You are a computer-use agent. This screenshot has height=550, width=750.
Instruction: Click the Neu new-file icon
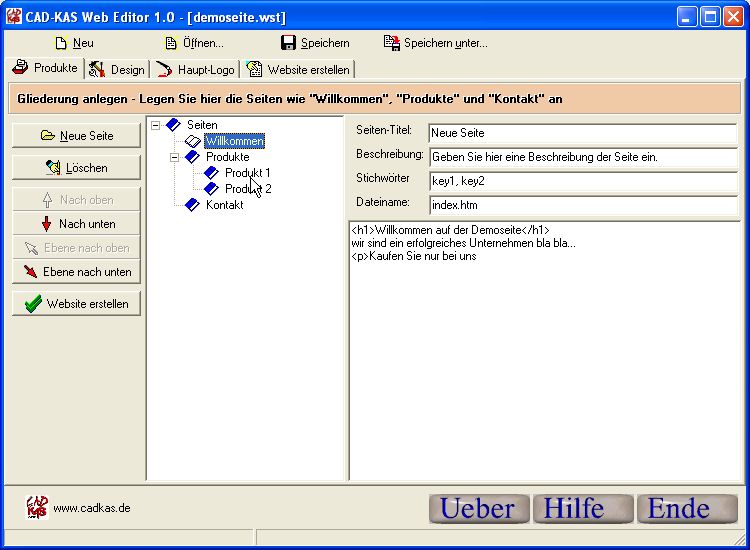coord(60,43)
